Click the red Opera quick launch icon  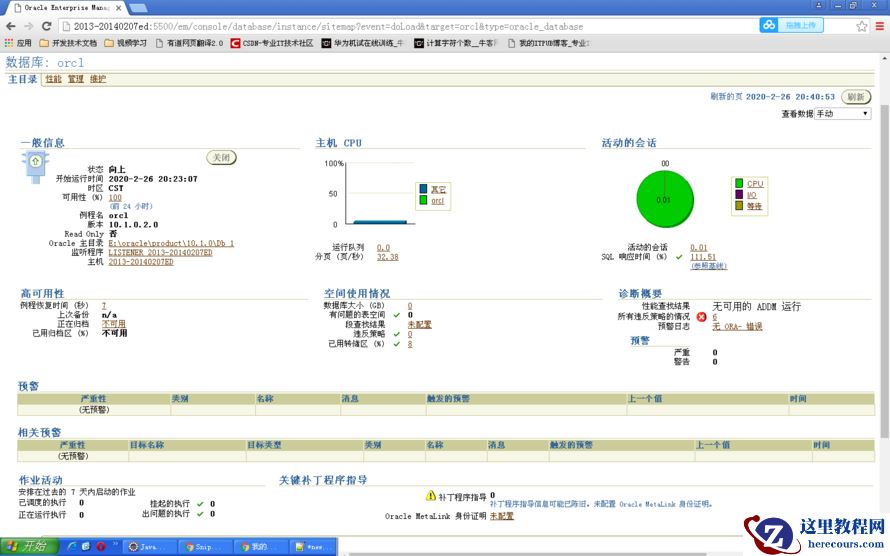(100, 546)
